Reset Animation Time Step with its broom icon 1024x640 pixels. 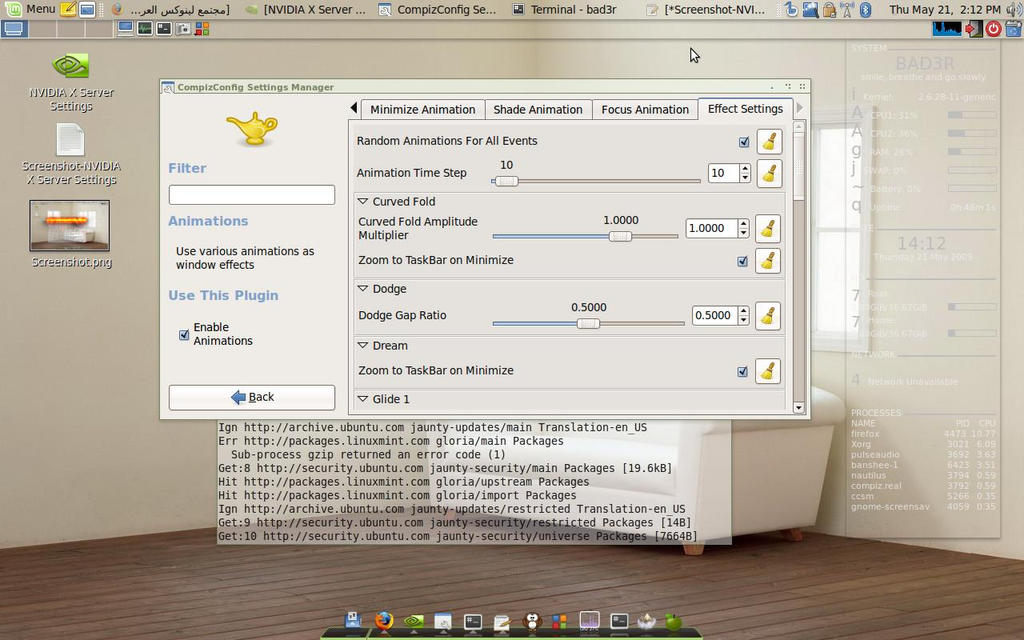[769, 174]
